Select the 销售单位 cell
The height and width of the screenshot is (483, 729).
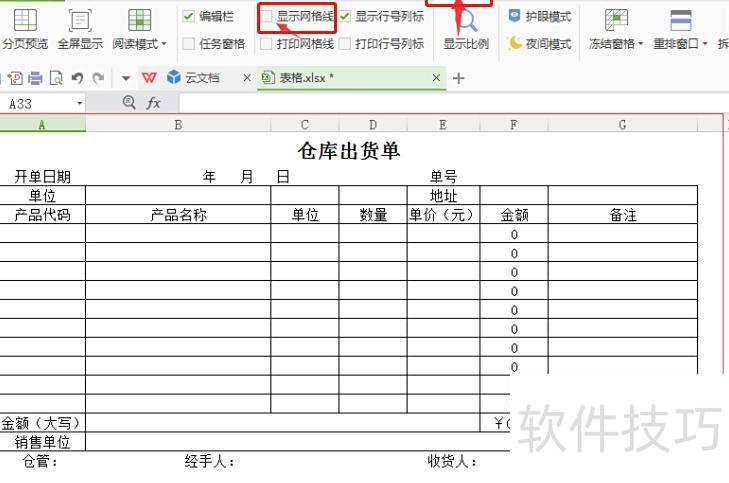42,442
